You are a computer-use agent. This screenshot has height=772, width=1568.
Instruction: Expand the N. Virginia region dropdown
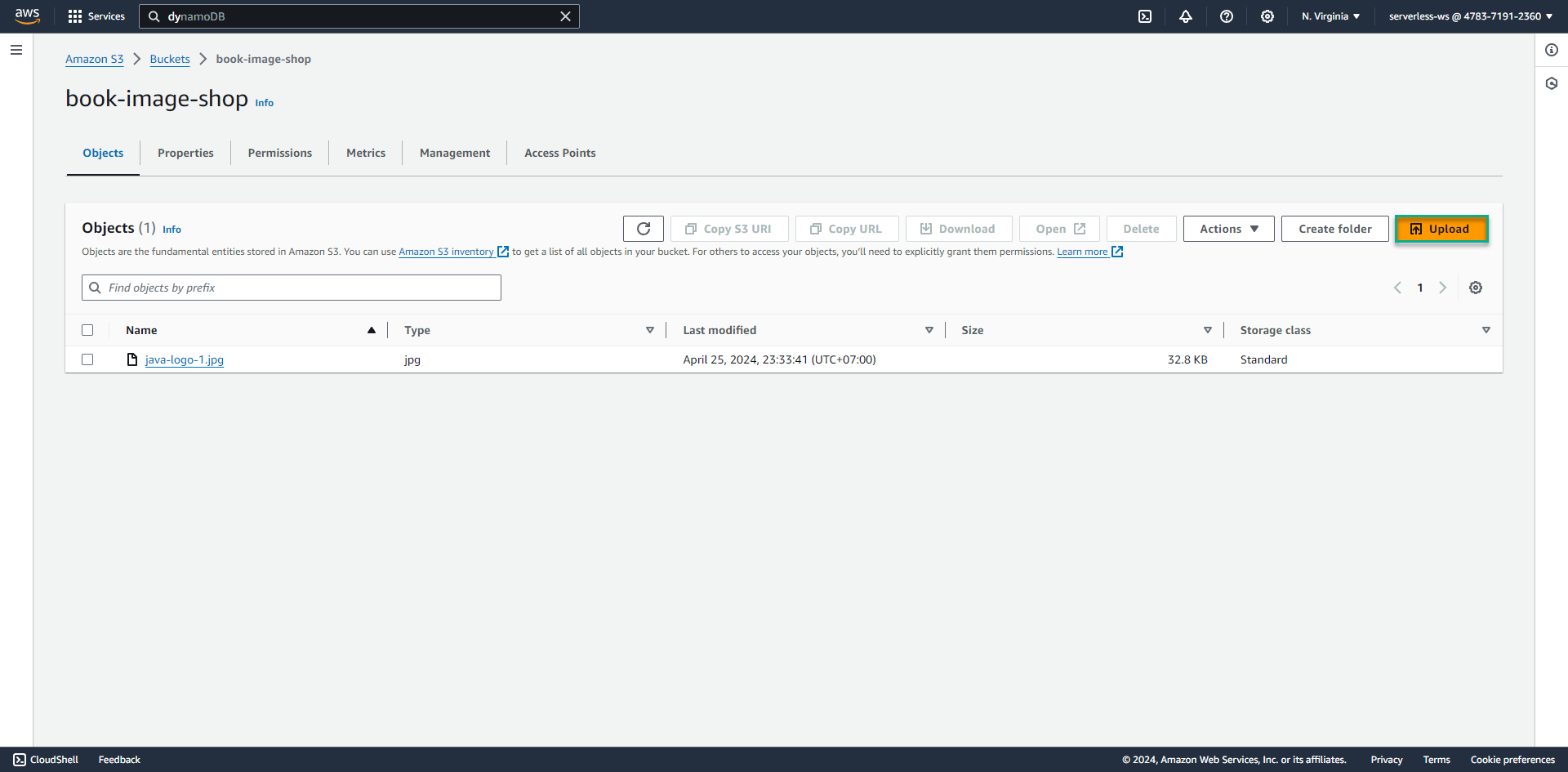(1330, 16)
